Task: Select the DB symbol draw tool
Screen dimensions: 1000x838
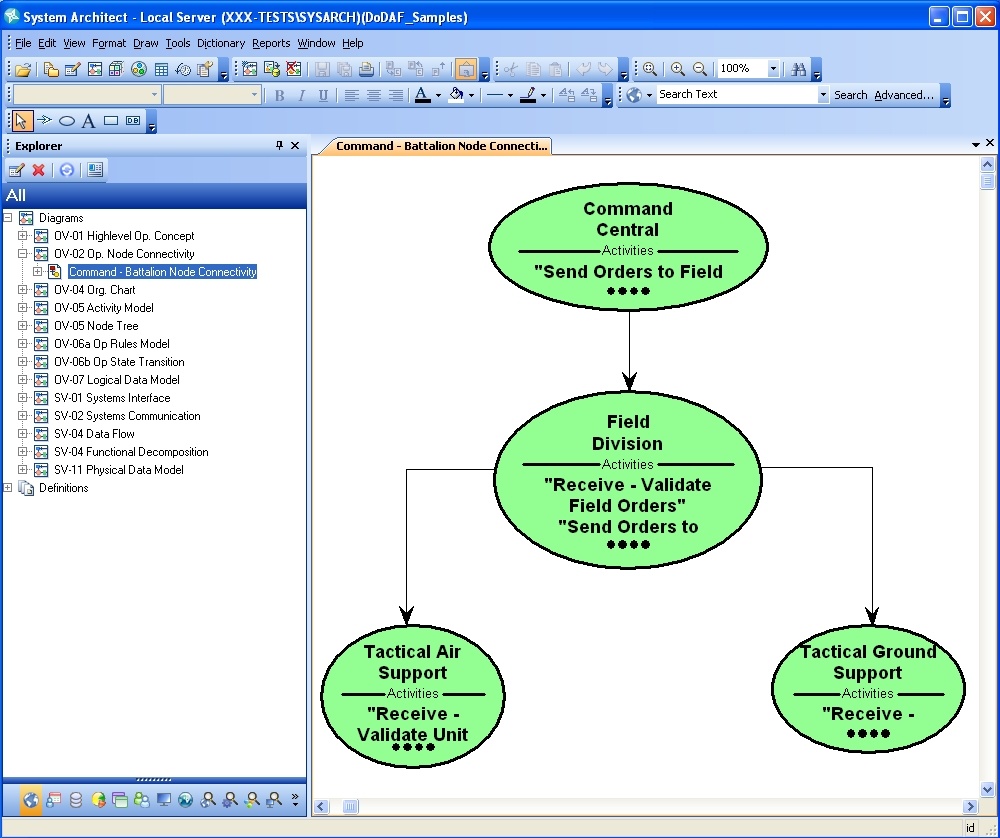Action: point(133,121)
